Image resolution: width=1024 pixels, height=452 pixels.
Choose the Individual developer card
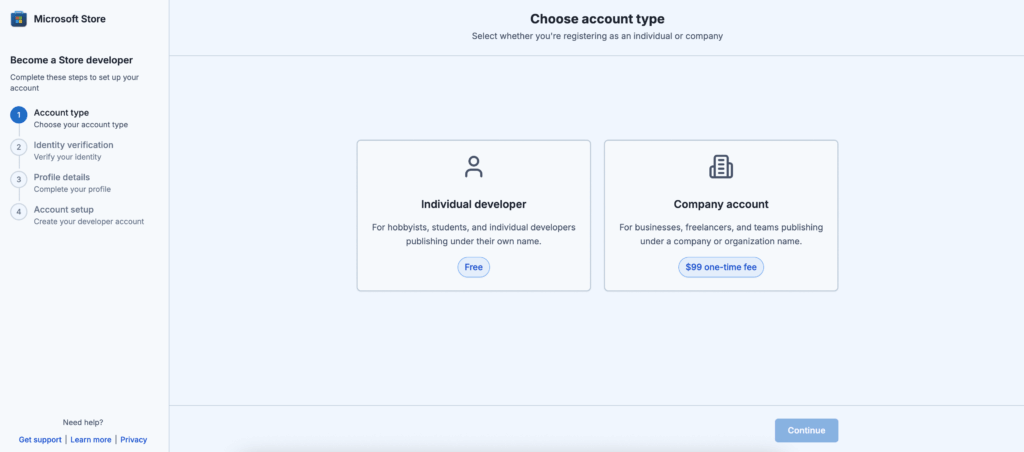[473, 216]
